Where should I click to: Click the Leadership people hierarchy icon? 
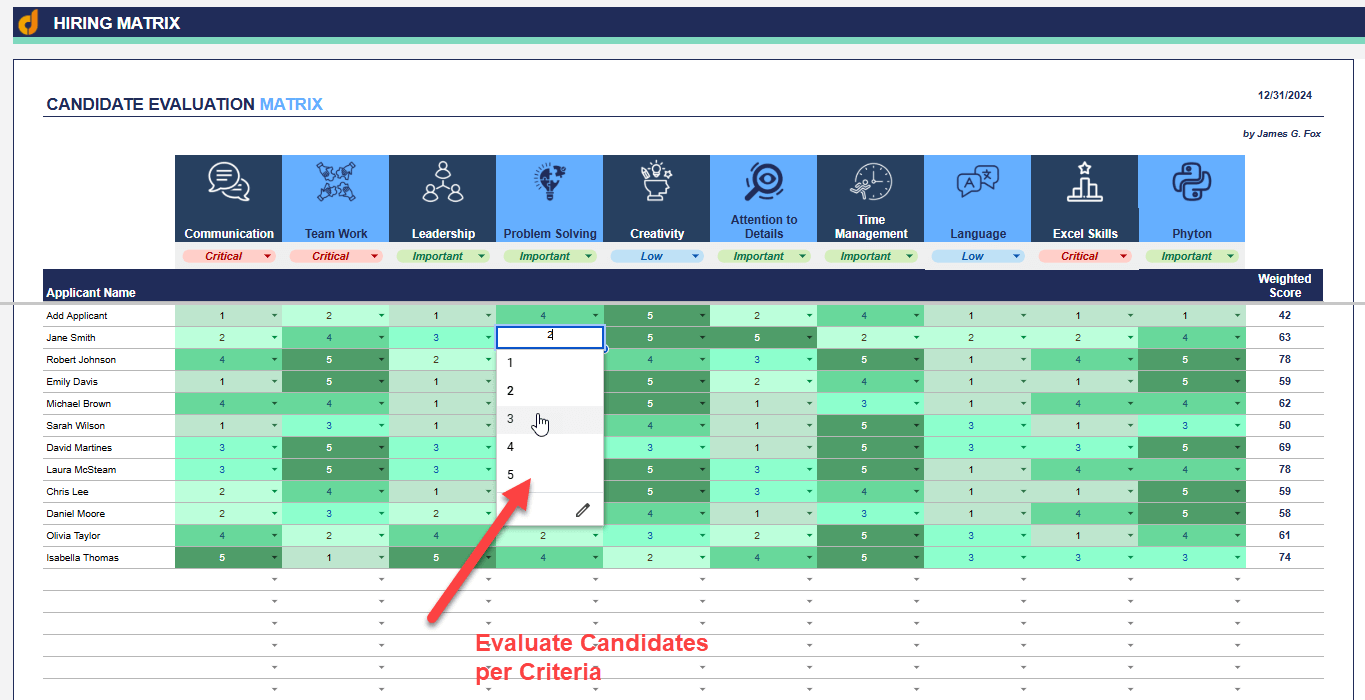tap(443, 182)
